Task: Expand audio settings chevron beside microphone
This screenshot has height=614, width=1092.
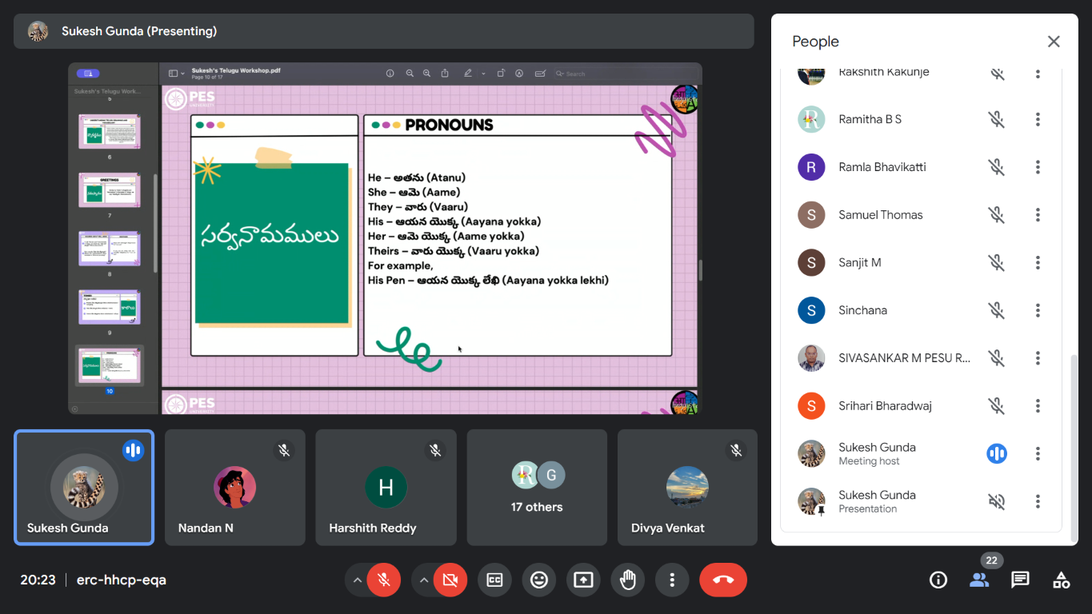Action: coord(357,580)
